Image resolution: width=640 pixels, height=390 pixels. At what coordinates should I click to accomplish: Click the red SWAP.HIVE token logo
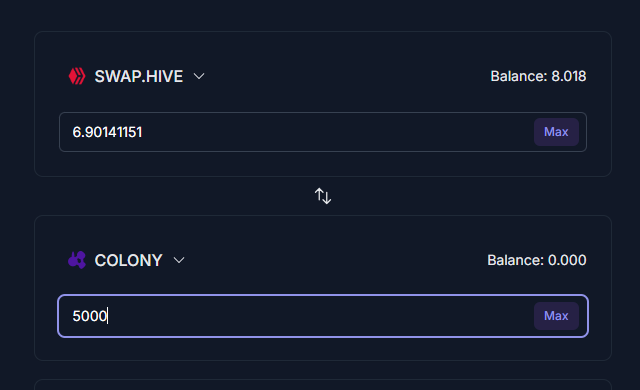(x=77, y=76)
